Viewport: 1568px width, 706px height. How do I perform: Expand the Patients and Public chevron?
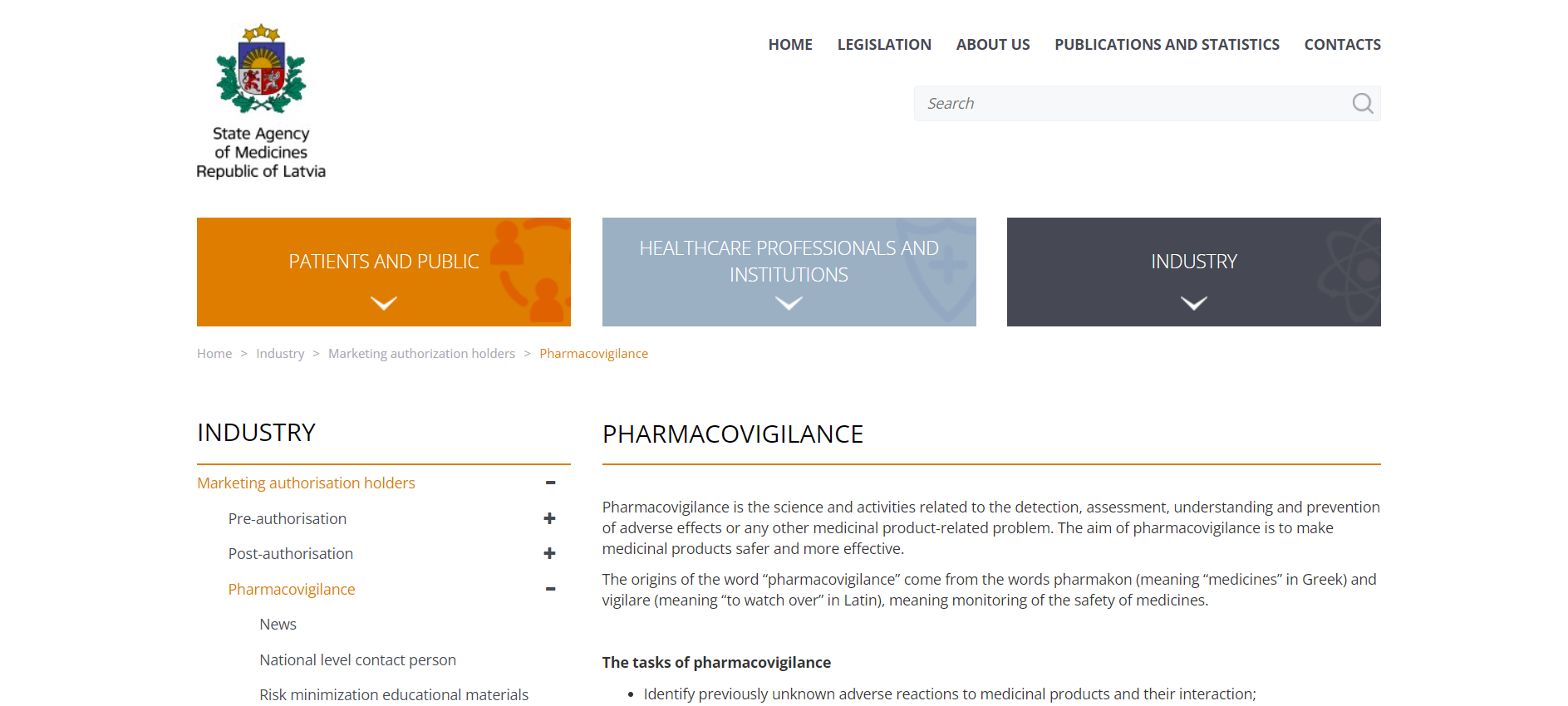pyautogui.click(x=383, y=303)
